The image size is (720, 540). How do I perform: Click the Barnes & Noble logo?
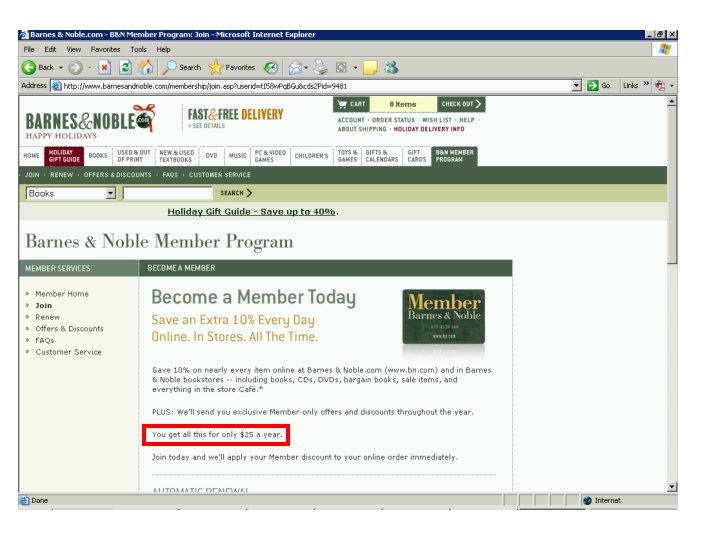click(x=90, y=121)
